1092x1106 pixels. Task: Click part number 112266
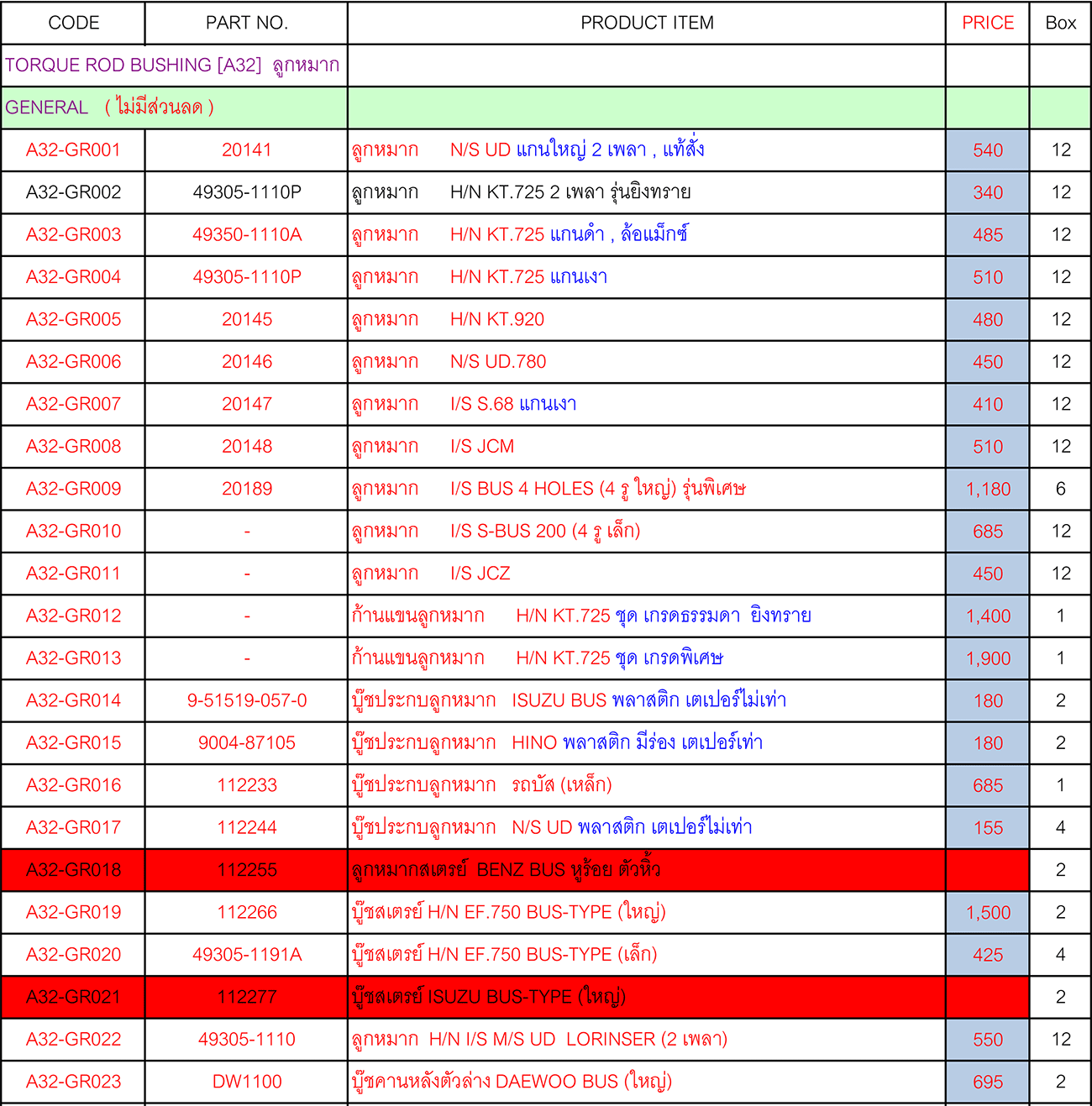click(247, 912)
